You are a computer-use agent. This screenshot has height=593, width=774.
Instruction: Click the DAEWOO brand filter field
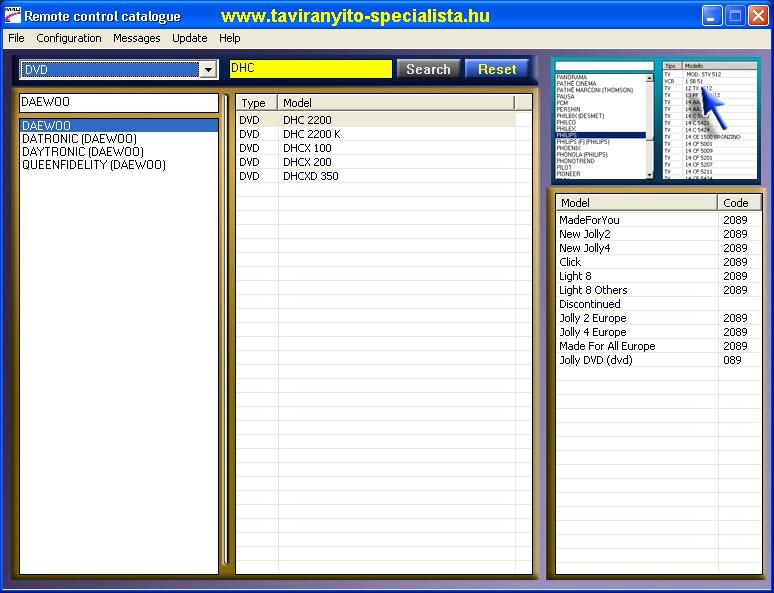118,103
